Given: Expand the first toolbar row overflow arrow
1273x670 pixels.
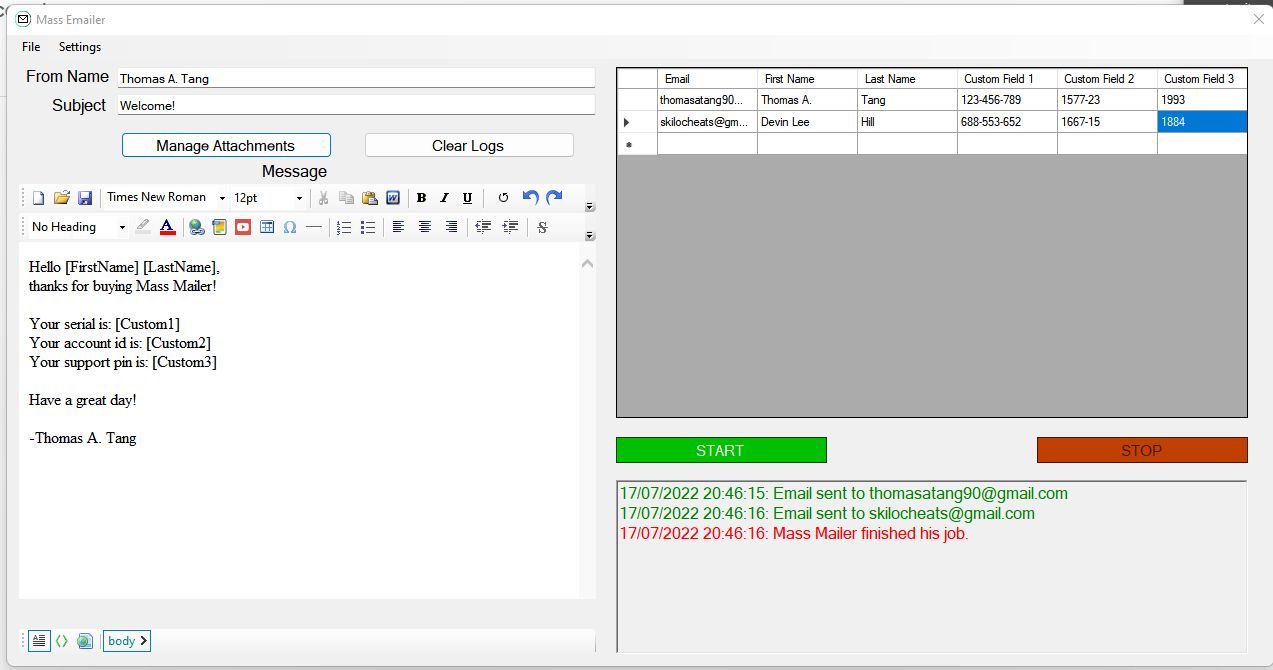Looking at the screenshot, I should (589, 206).
